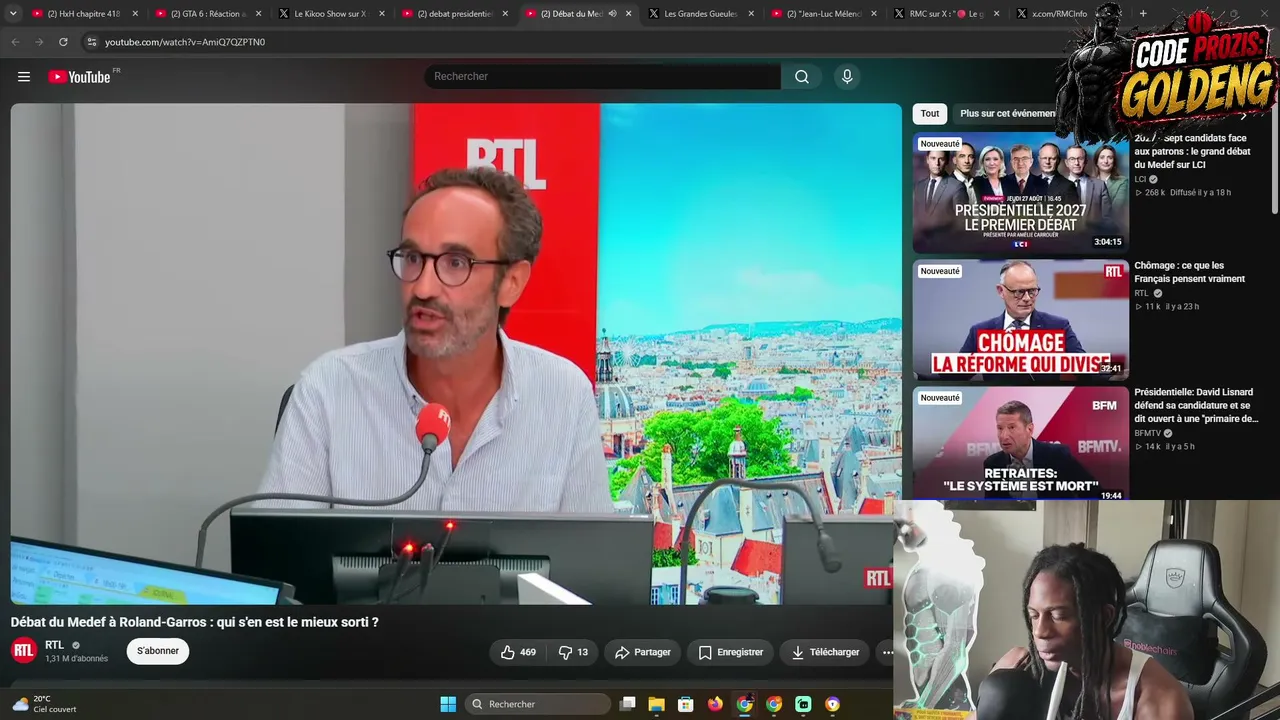Click the video player to pause
1280x720 pixels.
click(x=456, y=354)
